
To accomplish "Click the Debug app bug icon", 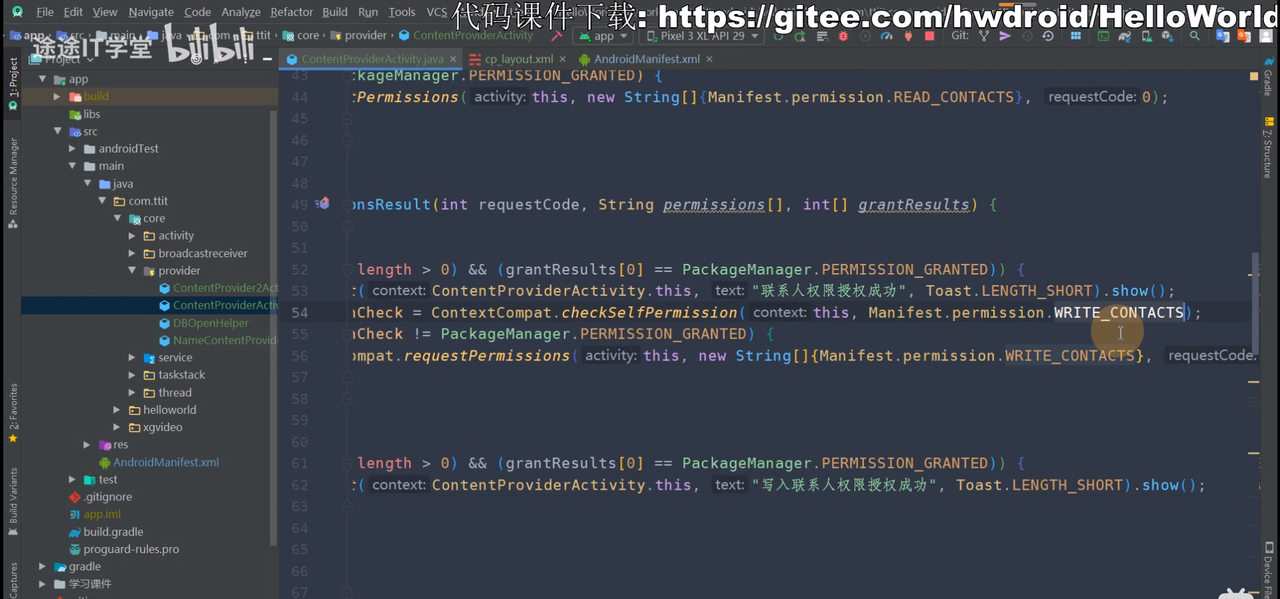I will (842, 36).
